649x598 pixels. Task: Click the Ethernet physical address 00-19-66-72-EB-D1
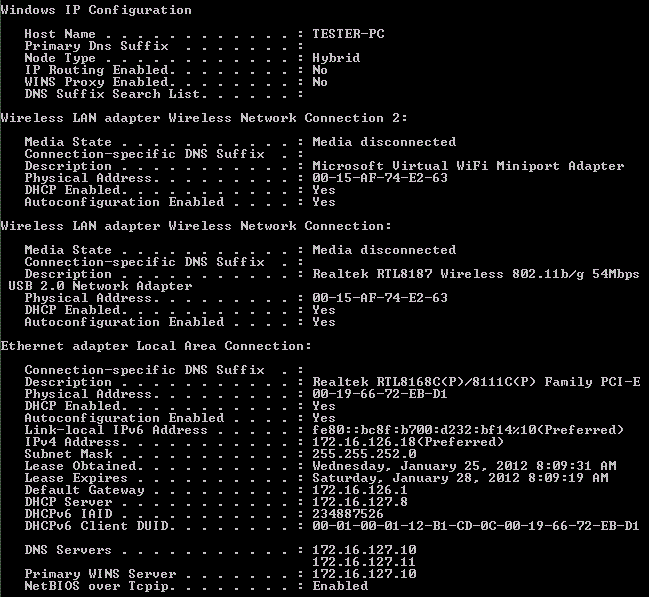point(380,394)
